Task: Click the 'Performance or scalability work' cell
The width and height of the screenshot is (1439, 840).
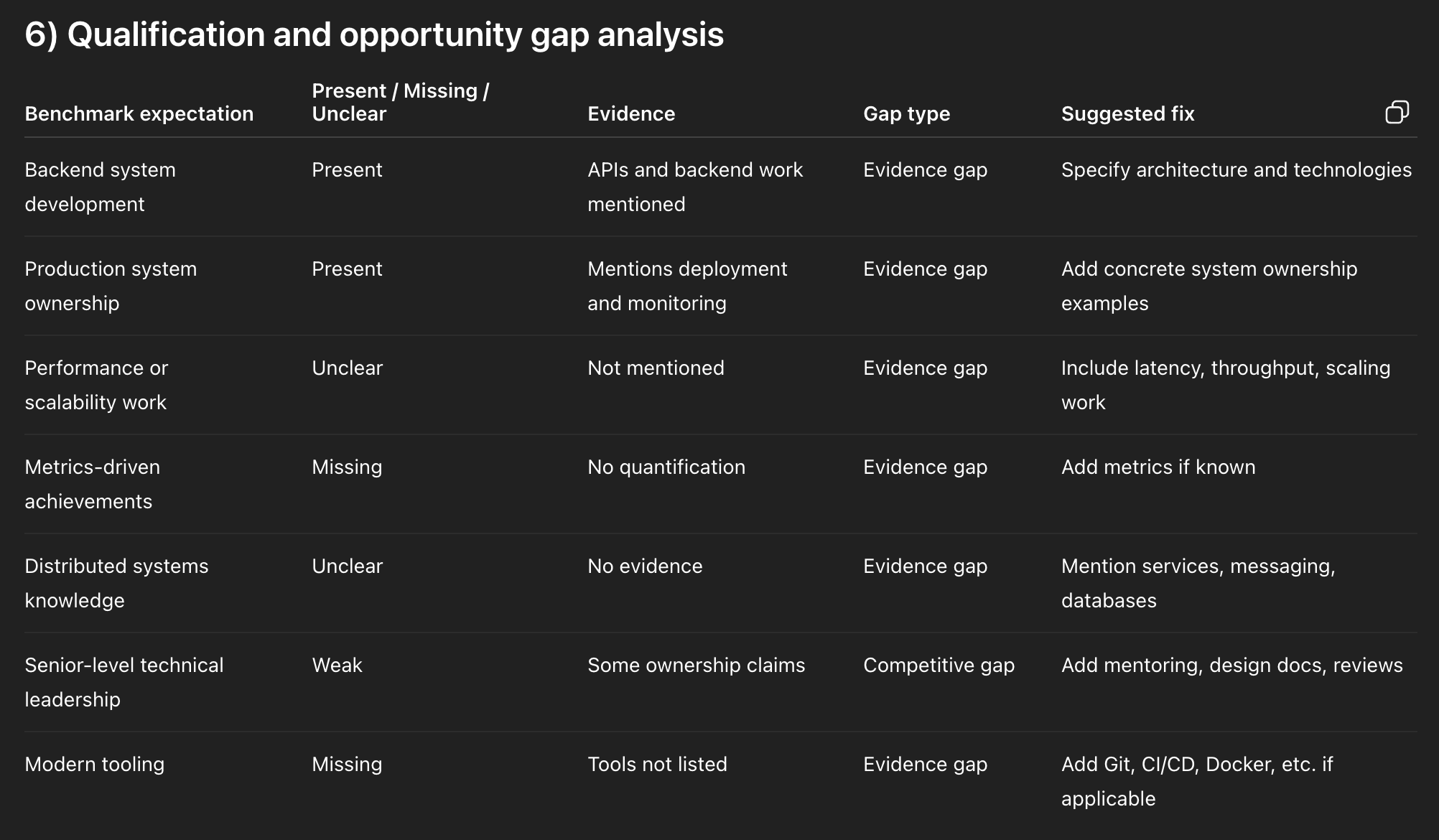Action: pos(96,385)
